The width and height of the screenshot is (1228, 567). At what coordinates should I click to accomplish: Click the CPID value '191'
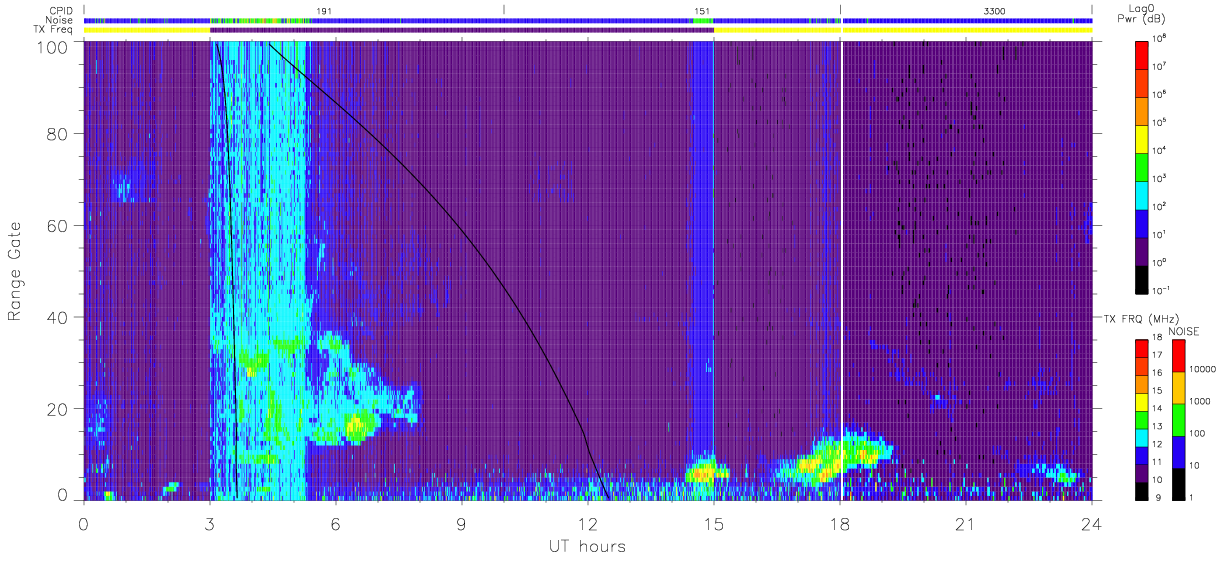pyautogui.click(x=323, y=9)
